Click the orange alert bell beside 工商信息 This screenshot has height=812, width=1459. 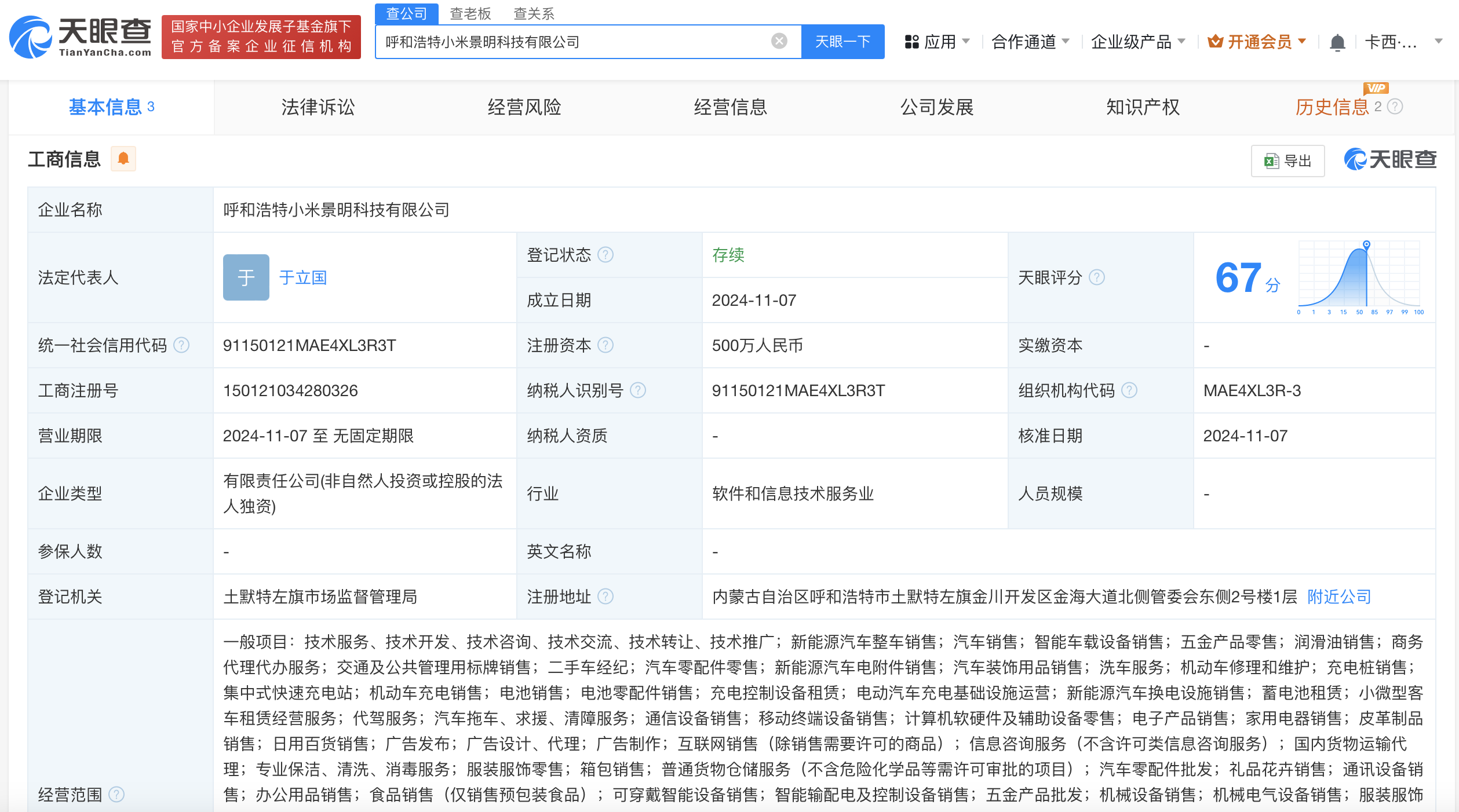click(123, 159)
